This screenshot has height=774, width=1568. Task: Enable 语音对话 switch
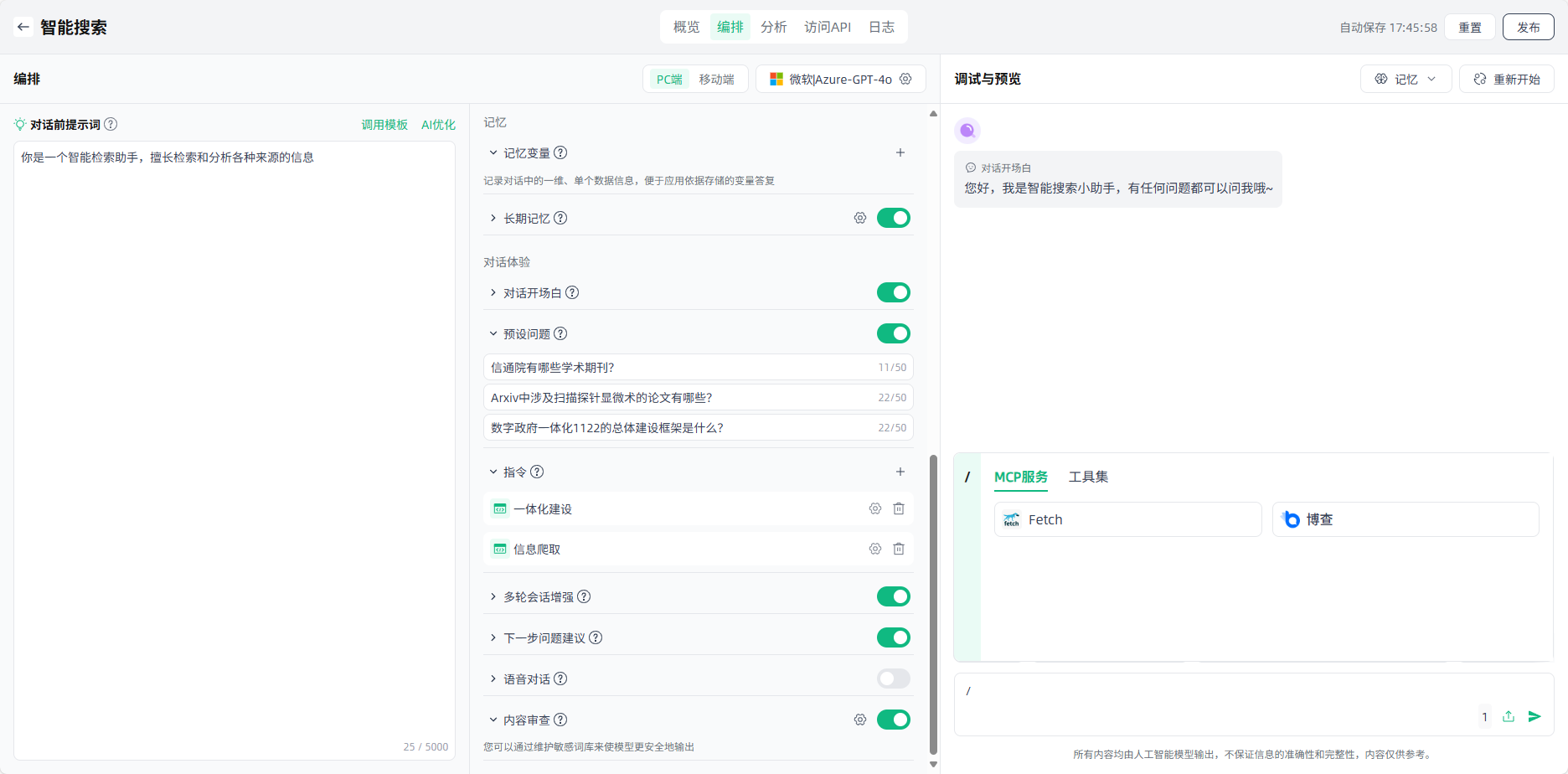point(894,679)
